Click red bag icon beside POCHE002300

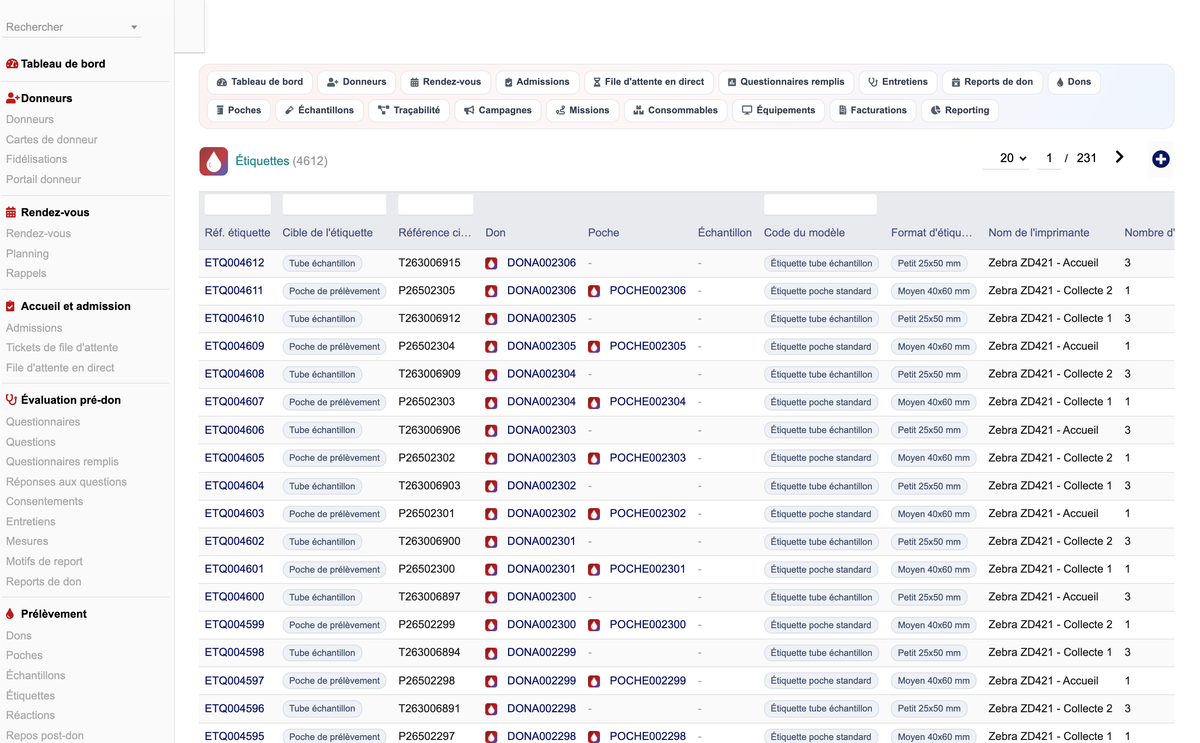[x=594, y=625]
